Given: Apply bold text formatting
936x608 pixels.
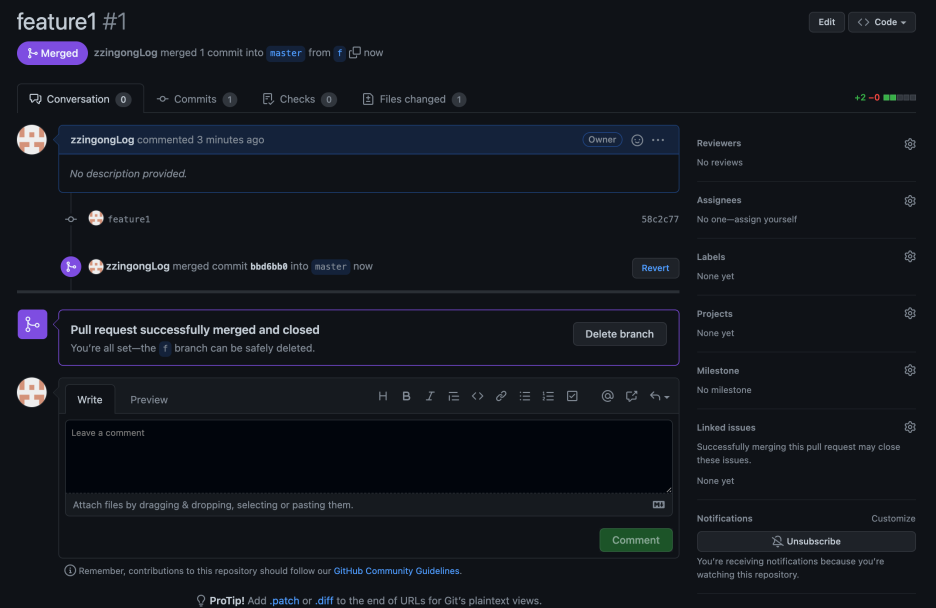Looking at the screenshot, I should (406, 396).
